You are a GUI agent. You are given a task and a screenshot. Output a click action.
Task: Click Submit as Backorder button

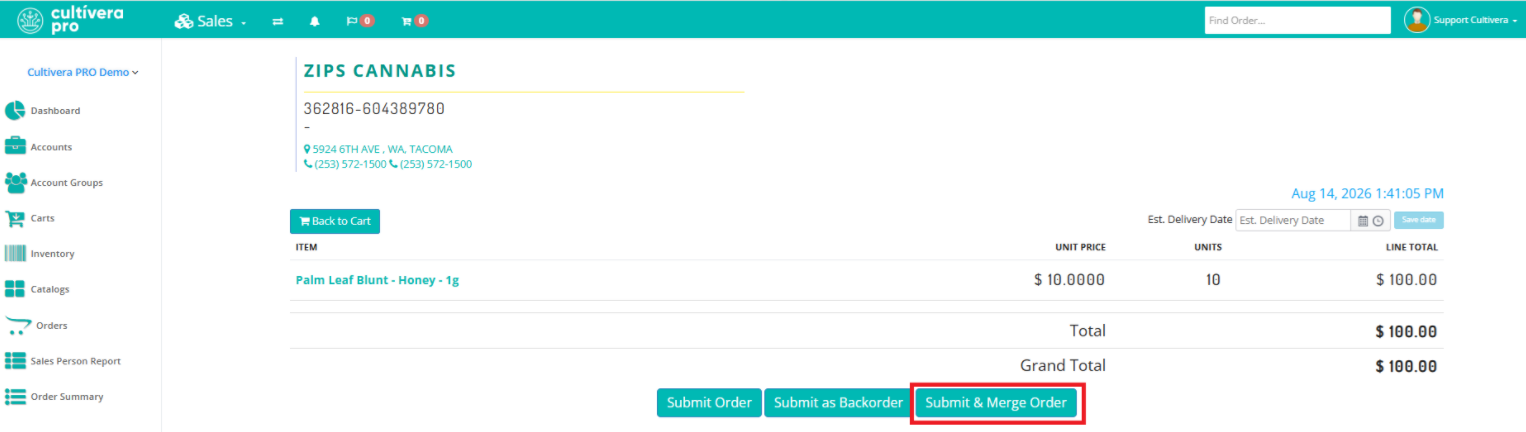[838, 403]
